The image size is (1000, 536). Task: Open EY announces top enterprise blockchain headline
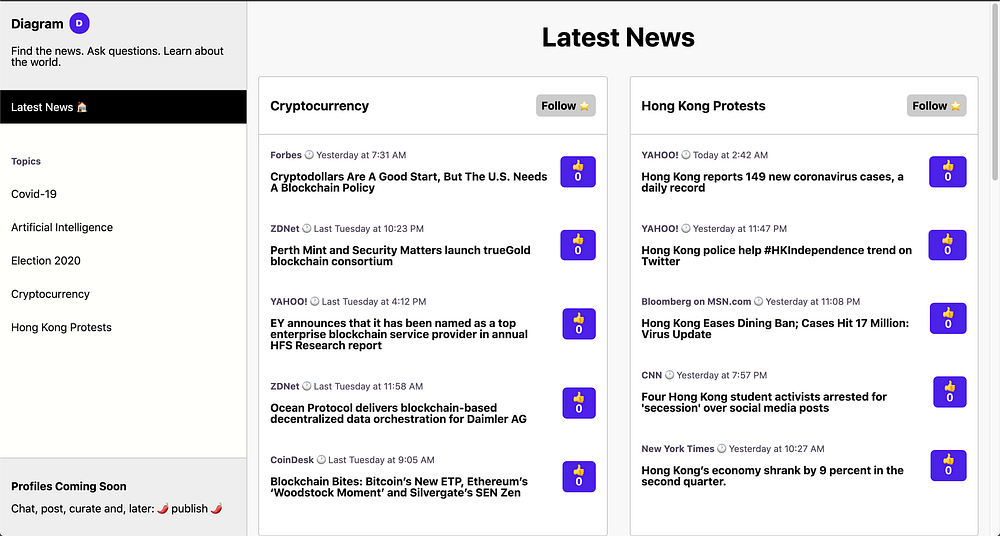tap(399, 334)
